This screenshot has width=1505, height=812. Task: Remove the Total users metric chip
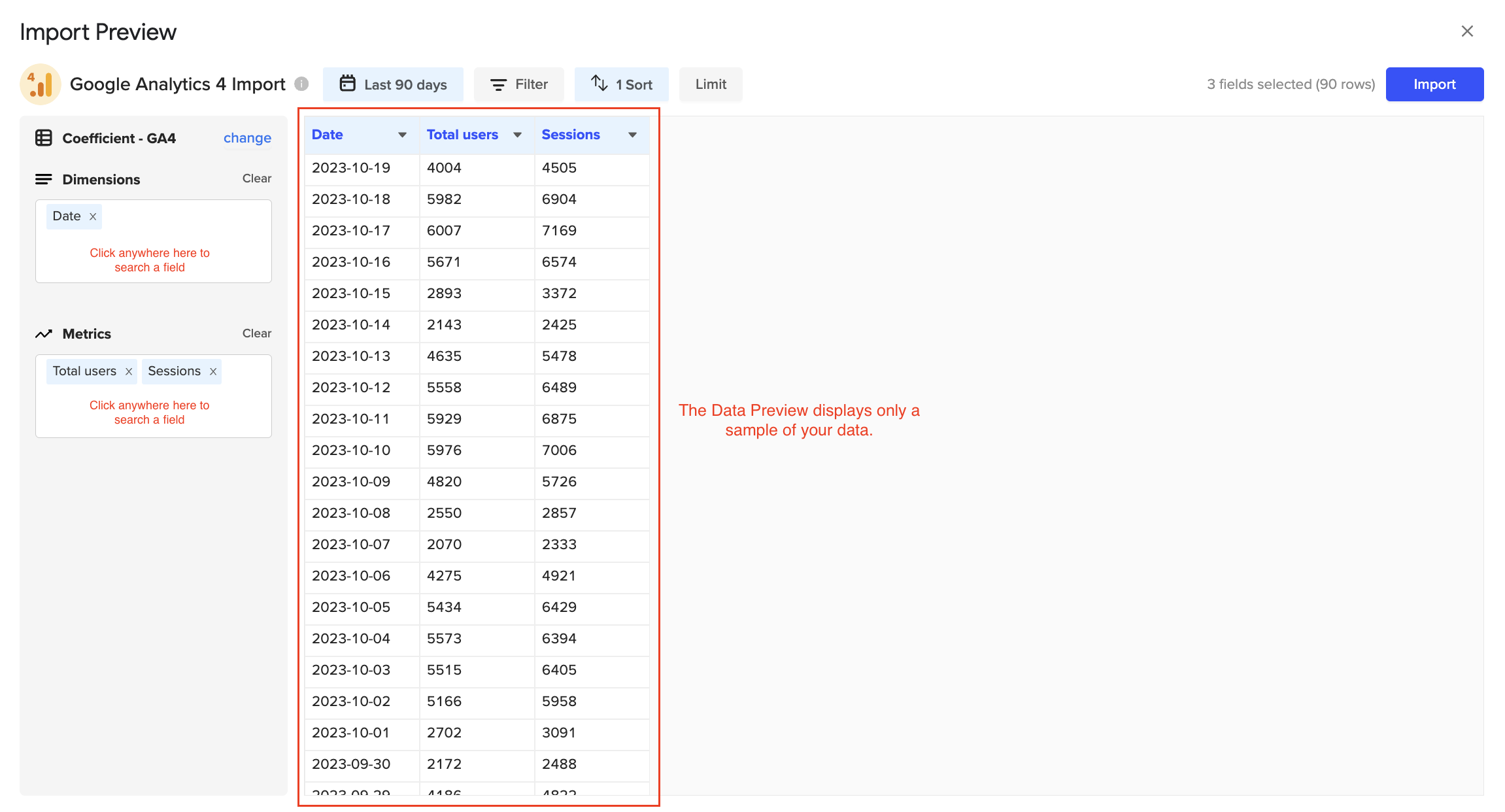tap(129, 371)
